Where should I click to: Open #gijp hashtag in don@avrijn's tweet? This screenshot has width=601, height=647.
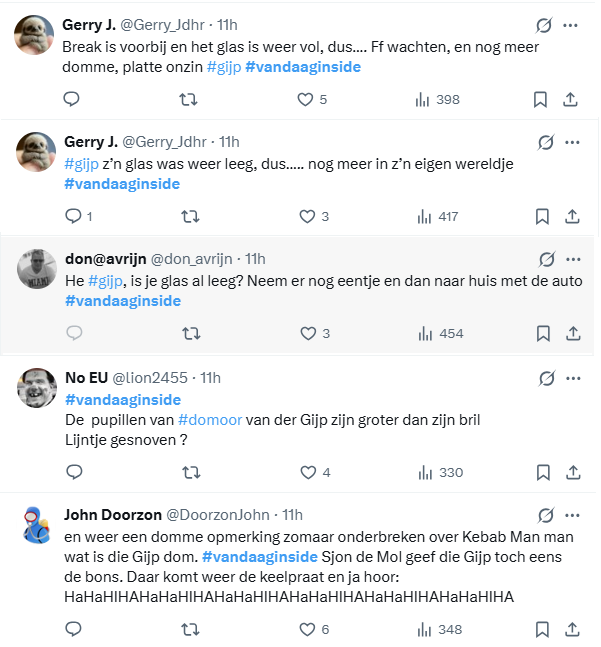tap(105, 281)
